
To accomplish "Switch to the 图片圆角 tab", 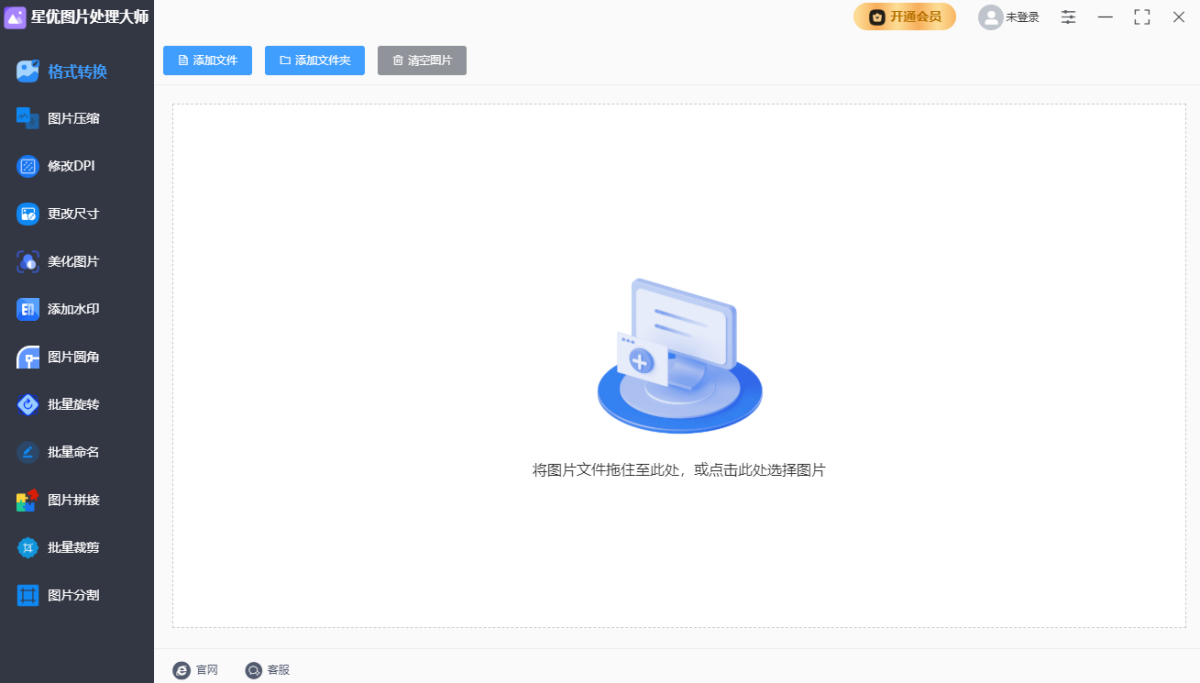I will tap(77, 357).
